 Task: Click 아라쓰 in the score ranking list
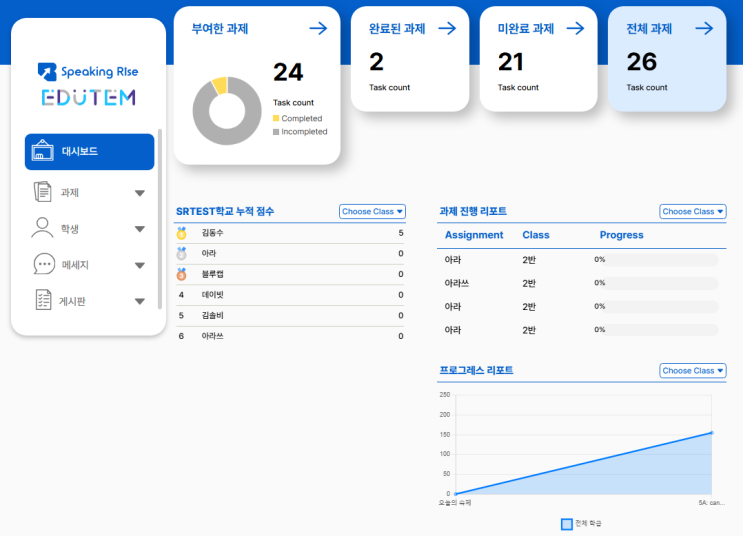pyautogui.click(x=212, y=336)
